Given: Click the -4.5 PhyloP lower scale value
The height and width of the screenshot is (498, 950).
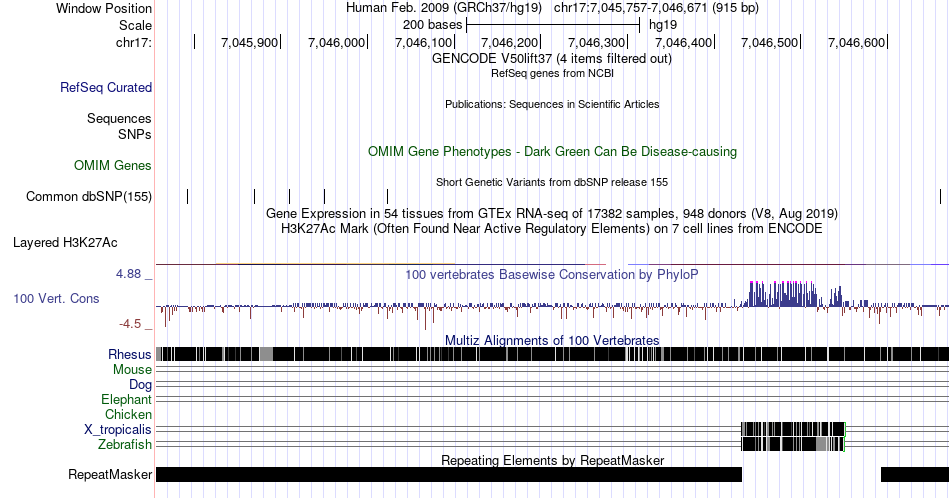Looking at the screenshot, I should click(x=130, y=324).
